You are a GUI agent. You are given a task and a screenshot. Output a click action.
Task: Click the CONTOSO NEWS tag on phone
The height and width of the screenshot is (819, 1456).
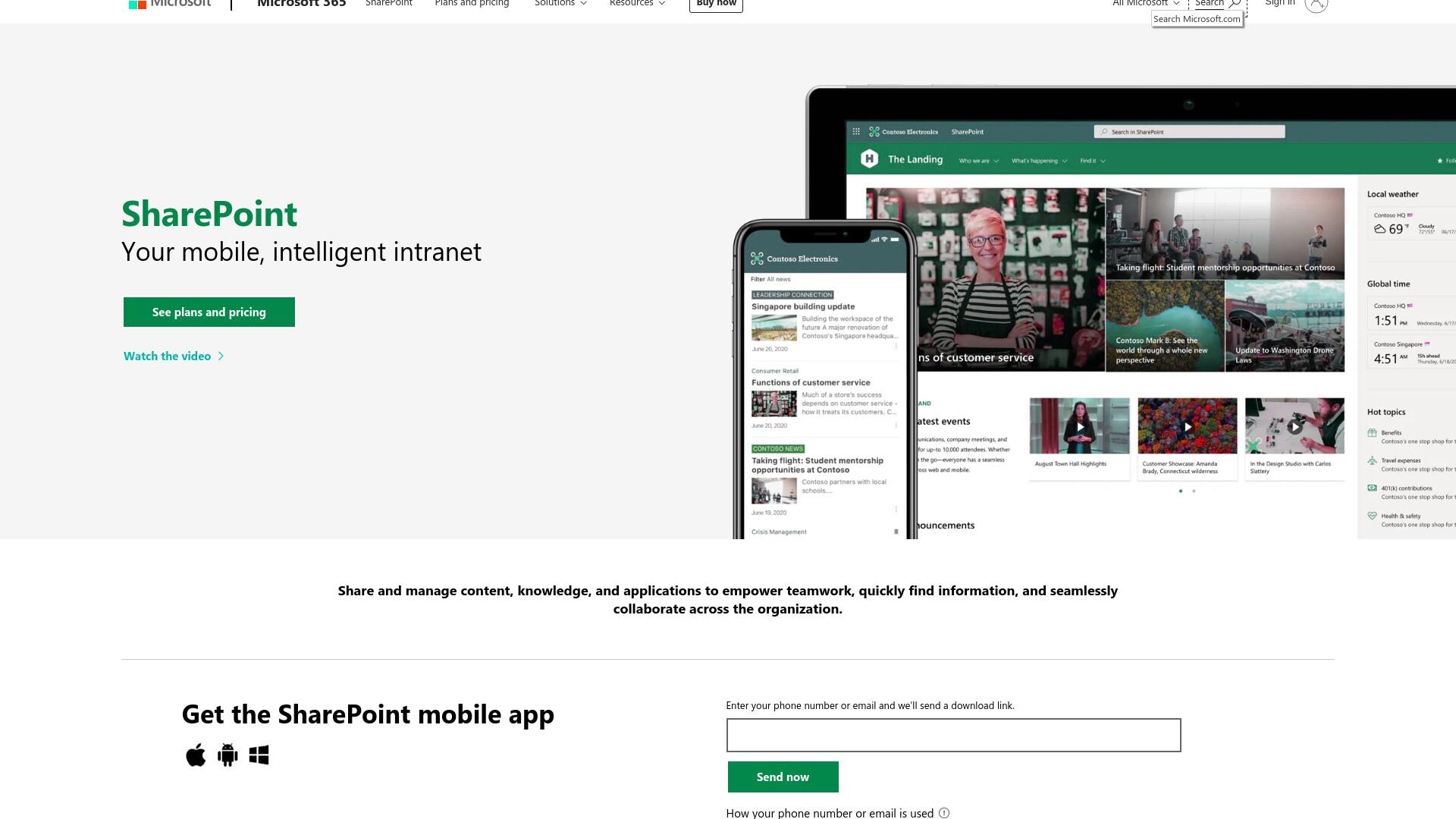tap(778, 449)
